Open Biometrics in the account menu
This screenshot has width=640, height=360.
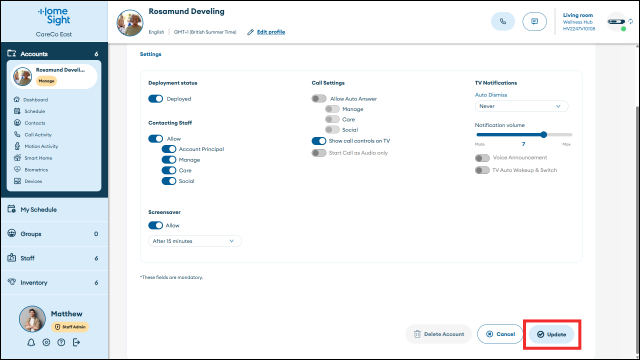pyautogui.click(x=36, y=170)
